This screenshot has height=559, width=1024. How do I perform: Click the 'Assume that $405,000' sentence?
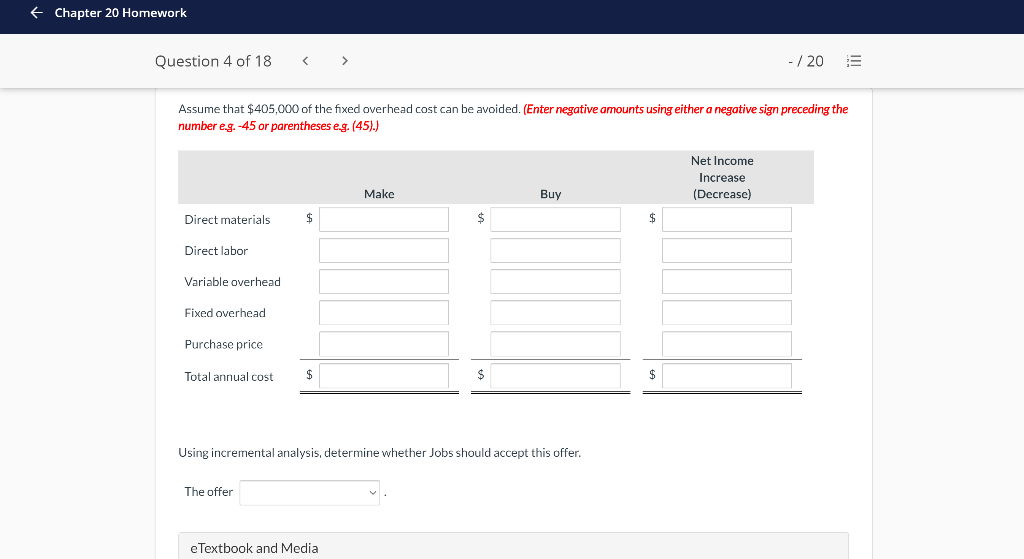[x=349, y=109]
